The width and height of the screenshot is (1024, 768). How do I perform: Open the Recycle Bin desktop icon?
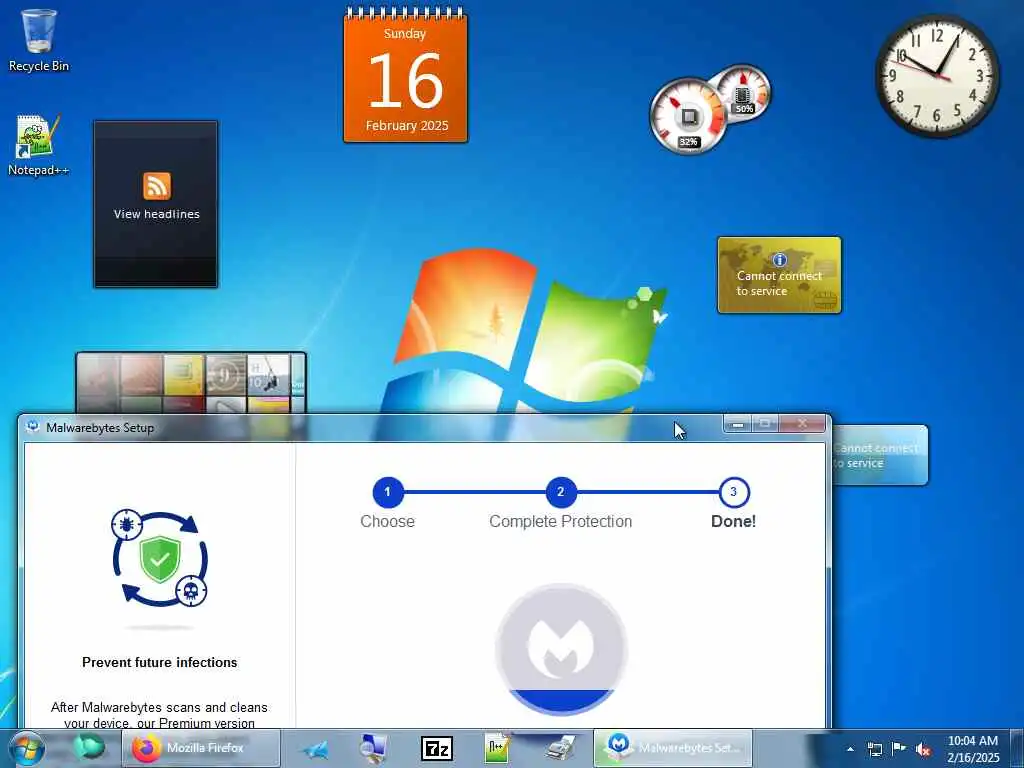pyautogui.click(x=39, y=40)
